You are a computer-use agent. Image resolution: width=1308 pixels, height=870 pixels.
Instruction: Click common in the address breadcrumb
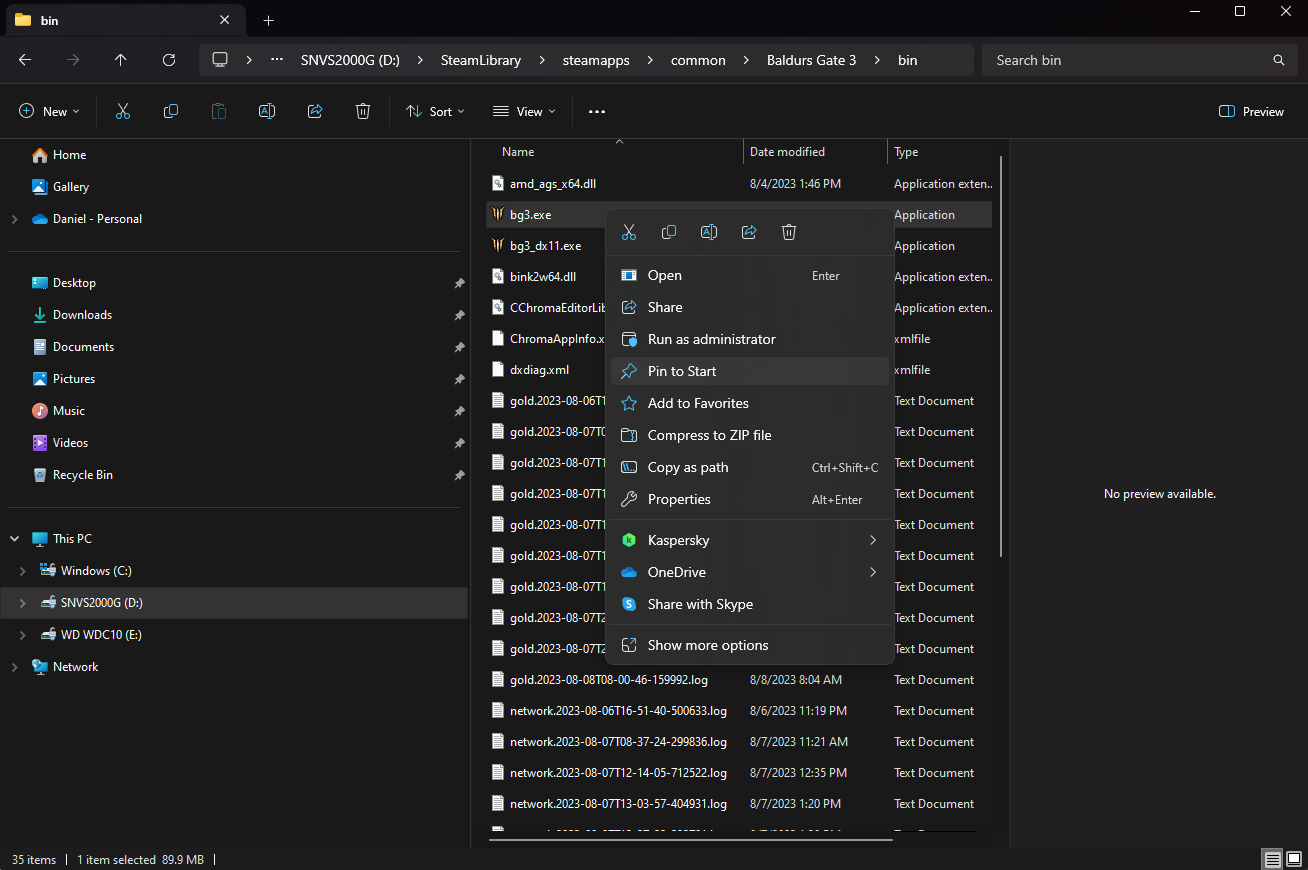point(698,60)
